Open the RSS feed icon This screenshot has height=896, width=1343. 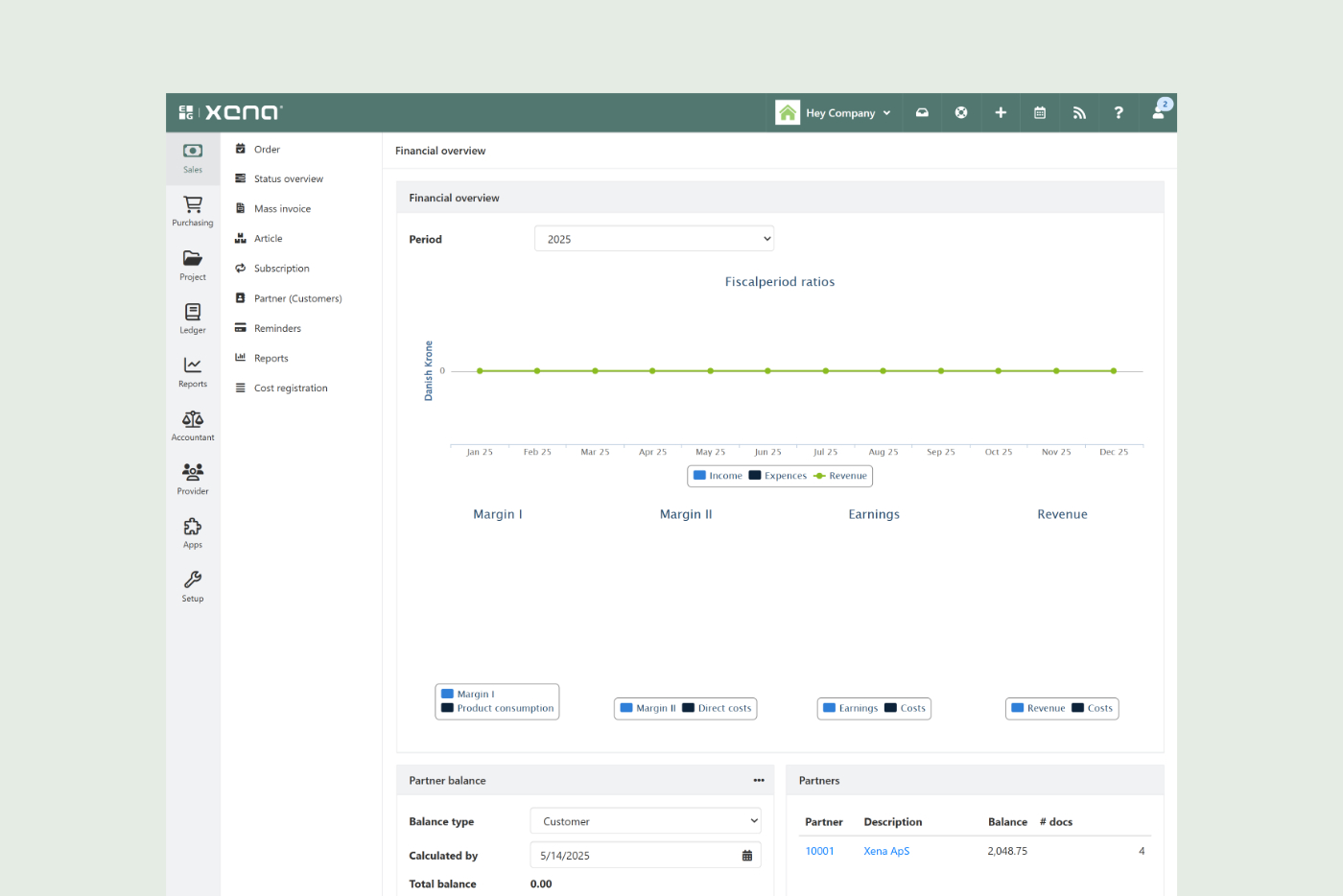click(1079, 113)
